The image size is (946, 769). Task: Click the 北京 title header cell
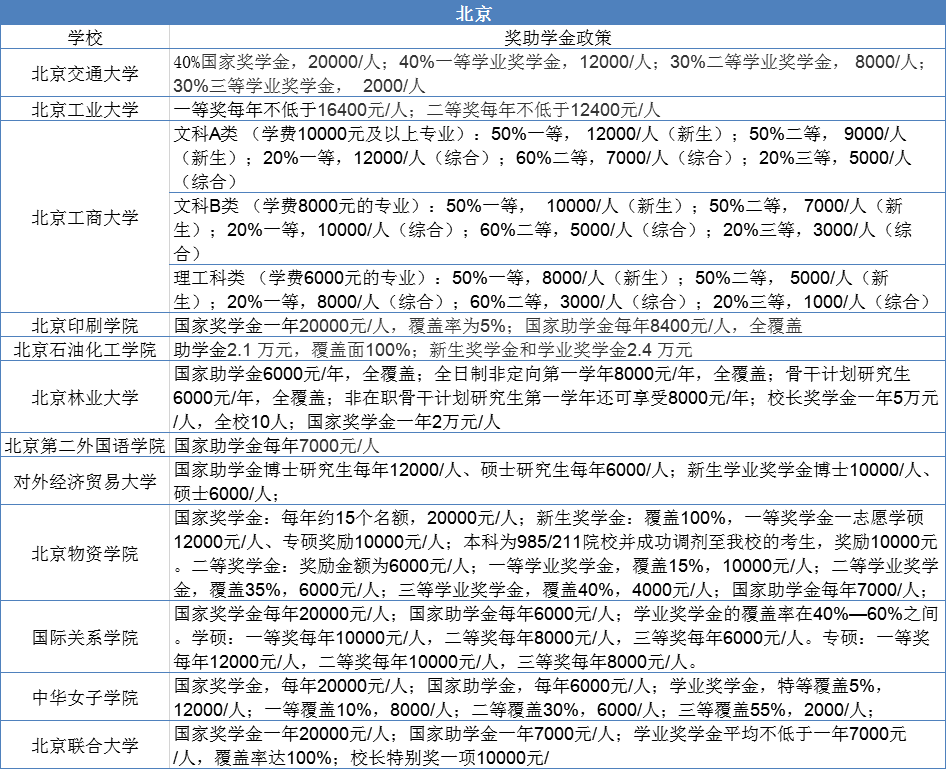coord(473,12)
